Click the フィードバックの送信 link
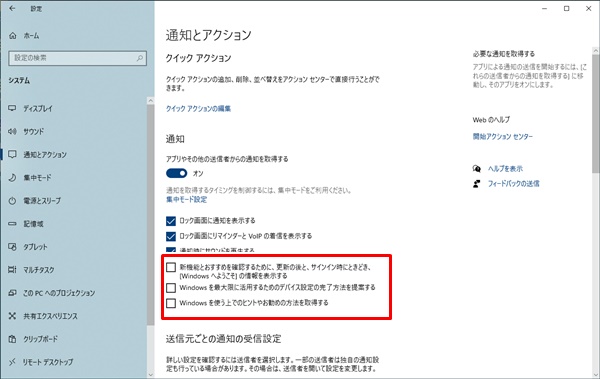This screenshot has width=600, height=379. pos(514,184)
